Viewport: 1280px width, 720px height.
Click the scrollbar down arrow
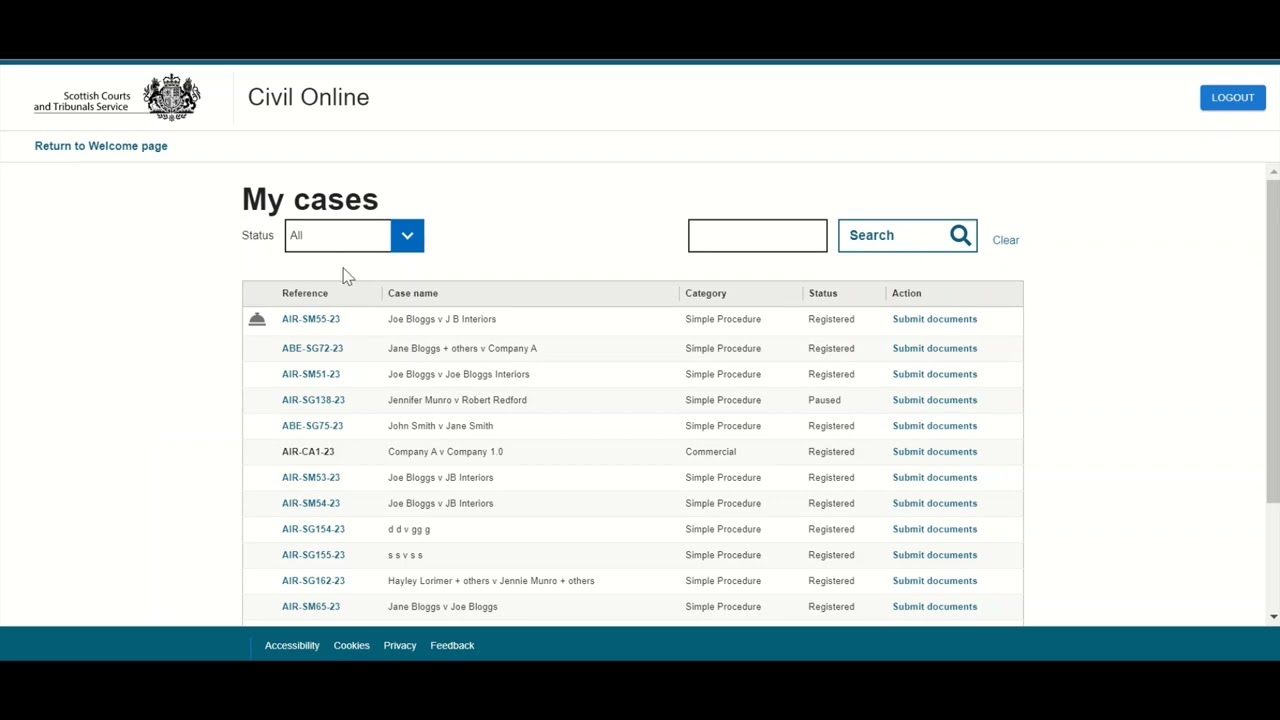1273,617
